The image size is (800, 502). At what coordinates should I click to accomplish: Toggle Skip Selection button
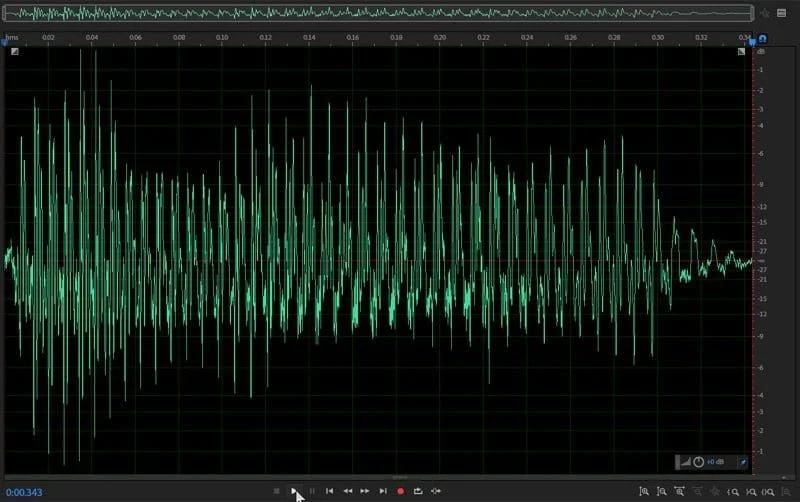coord(436,491)
